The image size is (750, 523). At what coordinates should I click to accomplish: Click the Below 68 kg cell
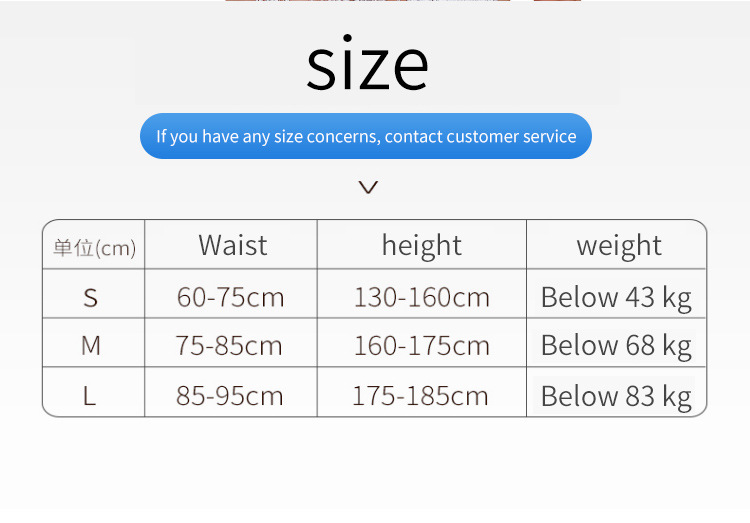[x=616, y=346]
